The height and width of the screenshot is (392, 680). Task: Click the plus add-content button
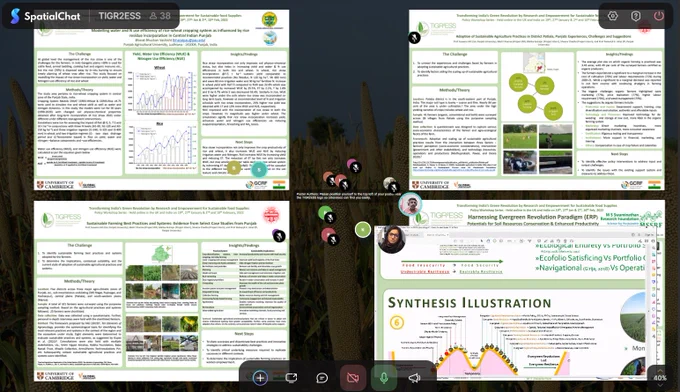(x=260, y=378)
